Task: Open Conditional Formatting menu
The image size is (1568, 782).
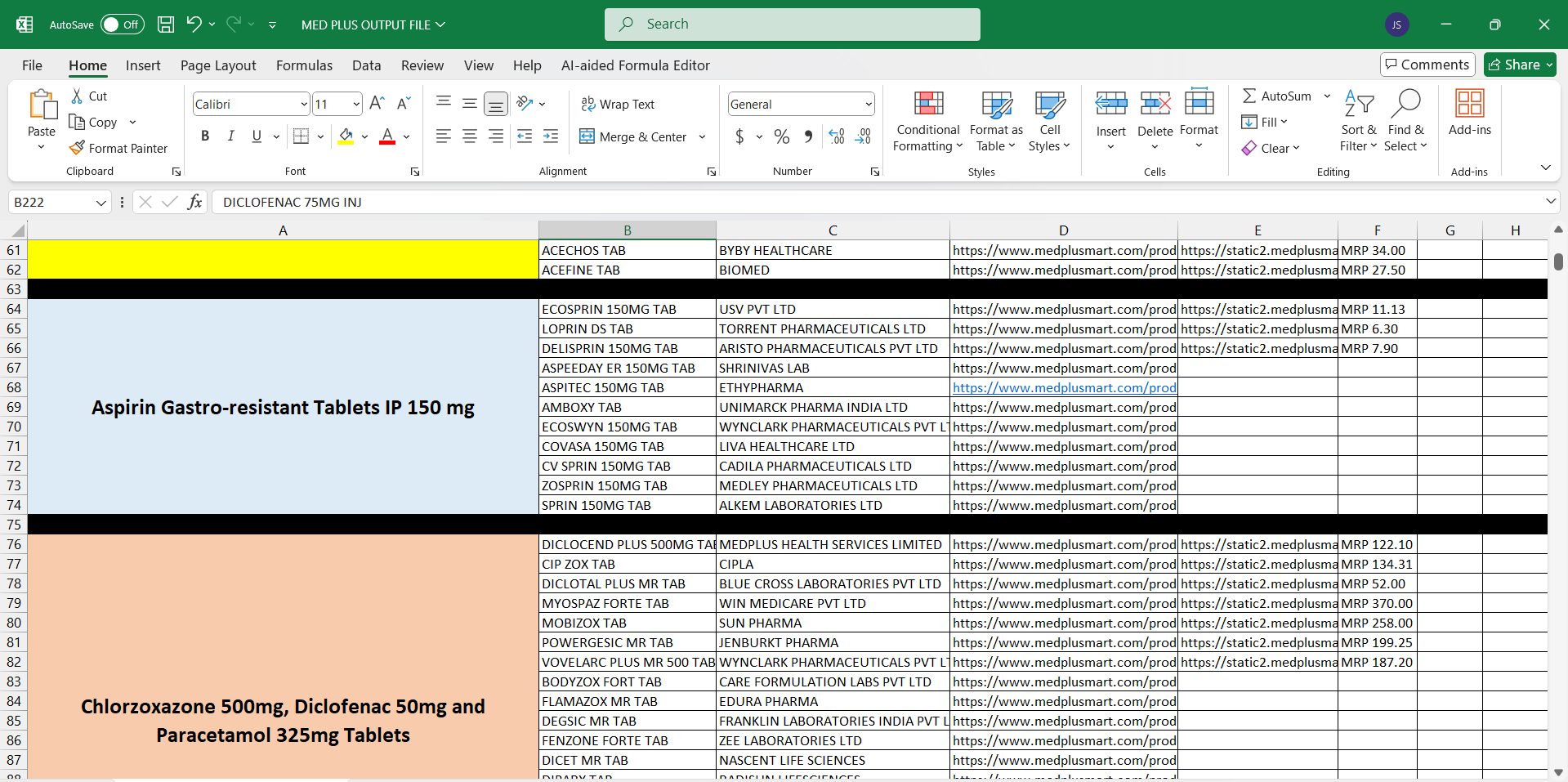Action: pos(928,121)
